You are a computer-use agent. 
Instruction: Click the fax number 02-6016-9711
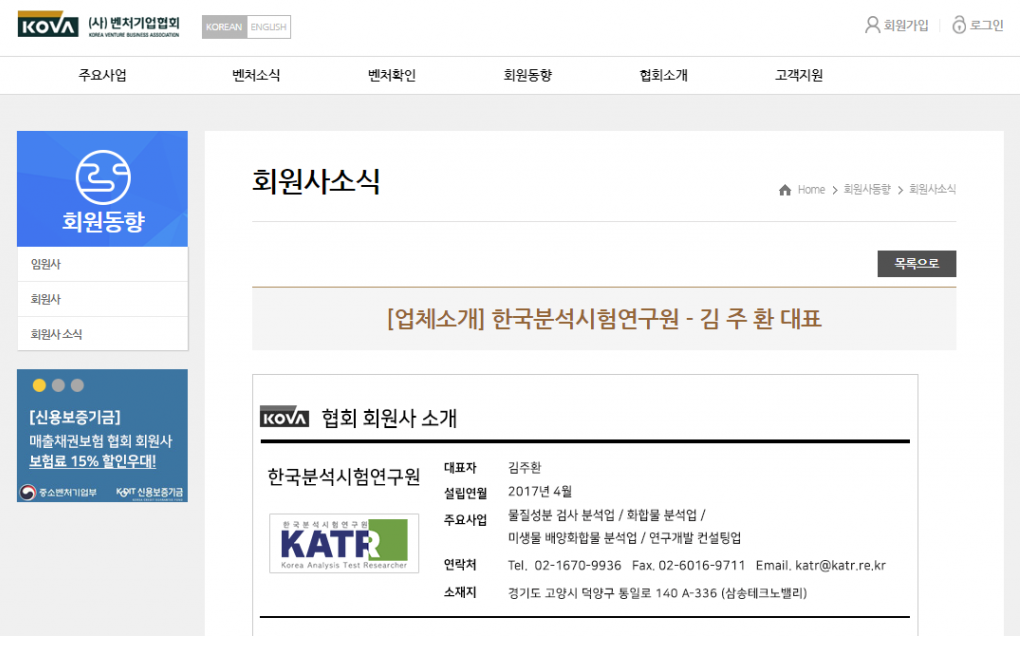pyautogui.click(x=701, y=566)
